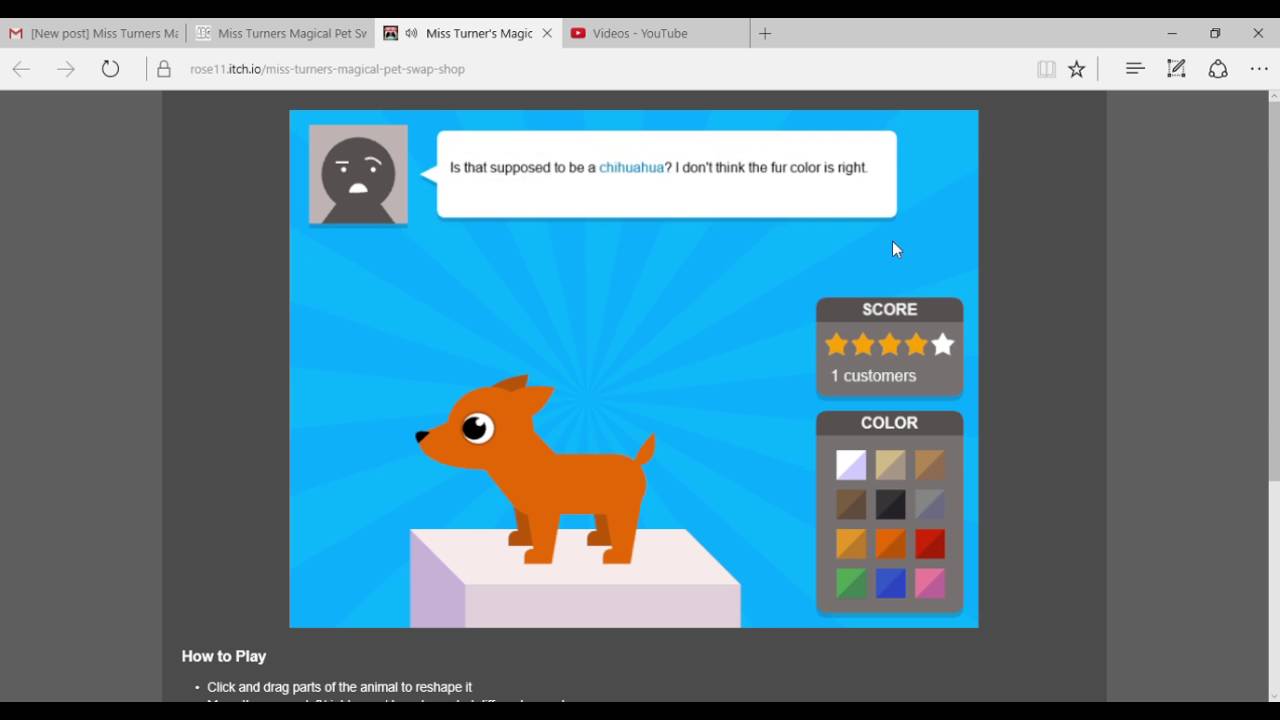Open a new browser tab
Viewport: 1280px width, 720px height.
click(x=765, y=33)
